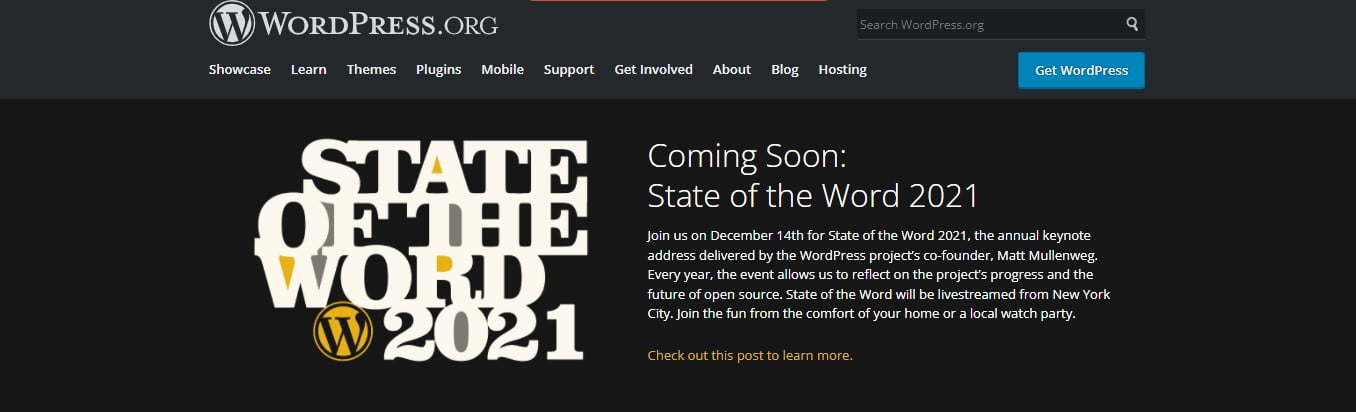The width and height of the screenshot is (1356, 412).
Task: Visit the Blog navigation link
Action: point(785,70)
